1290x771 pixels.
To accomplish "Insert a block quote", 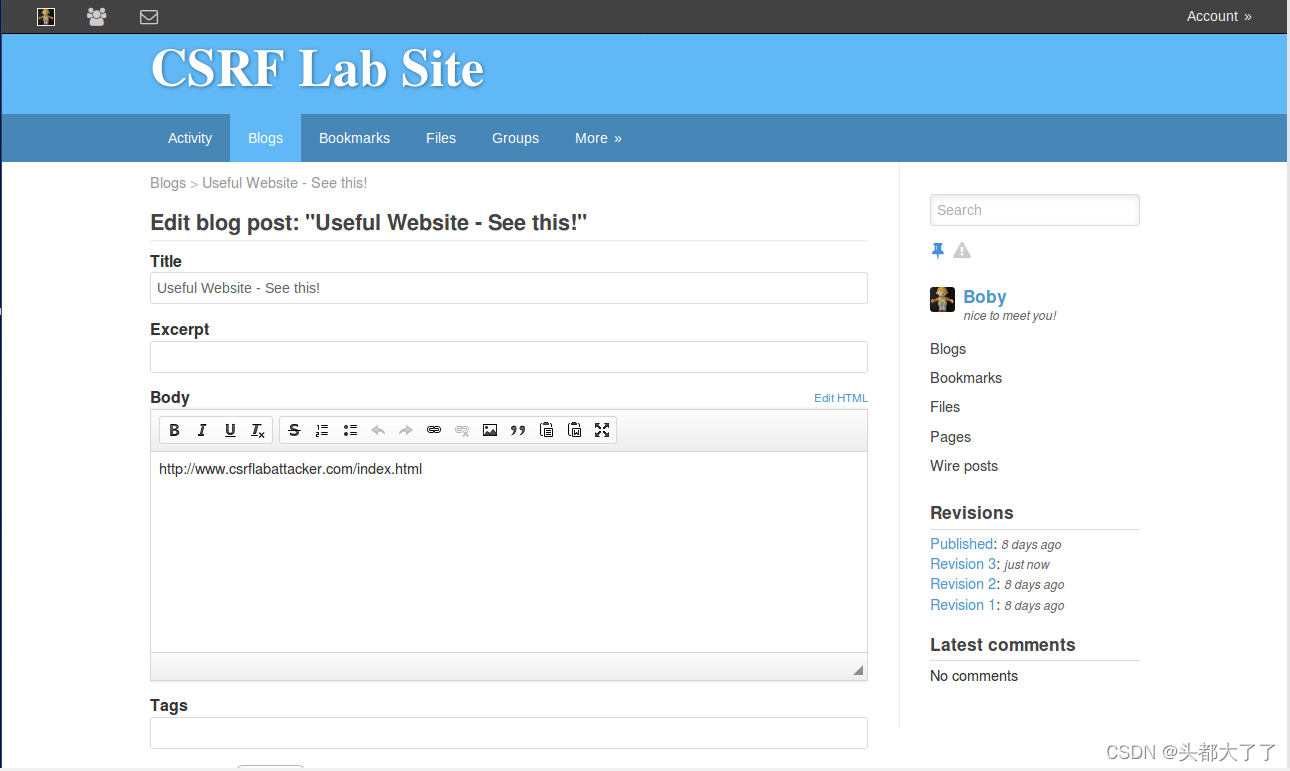I will click(518, 429).
